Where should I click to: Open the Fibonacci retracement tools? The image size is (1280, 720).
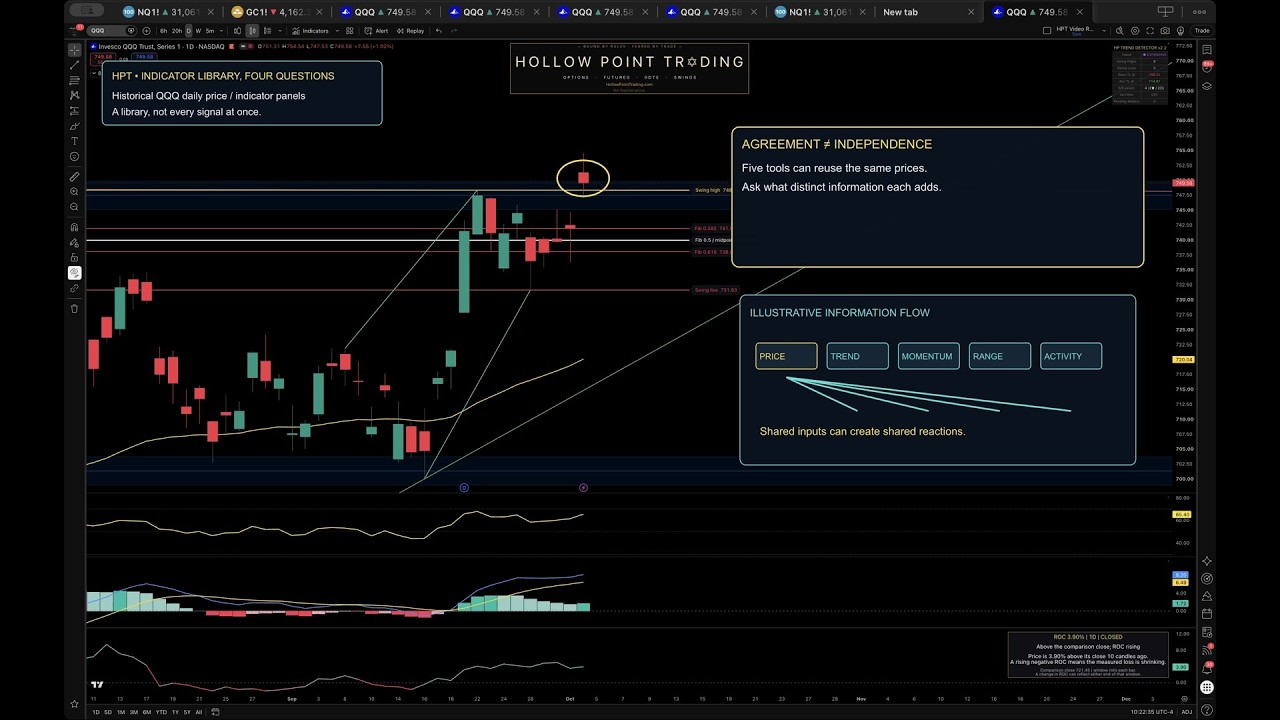coord(74,80)
